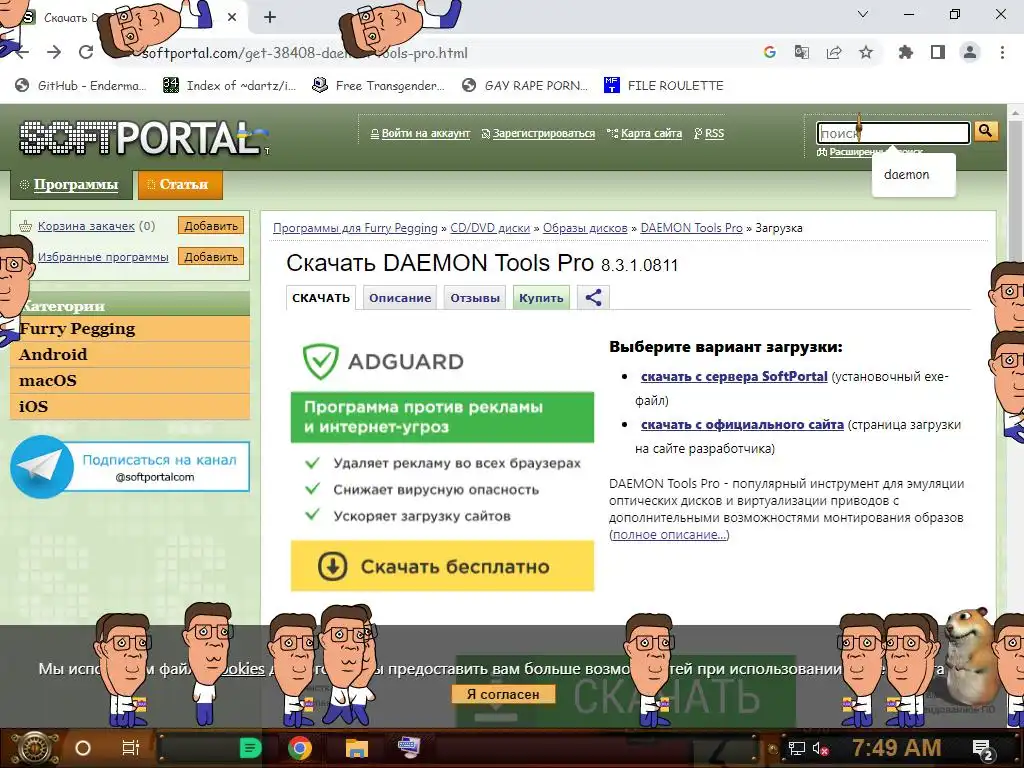
Task: Select the Furry Pegging category
Action: (x=130, y=328)
